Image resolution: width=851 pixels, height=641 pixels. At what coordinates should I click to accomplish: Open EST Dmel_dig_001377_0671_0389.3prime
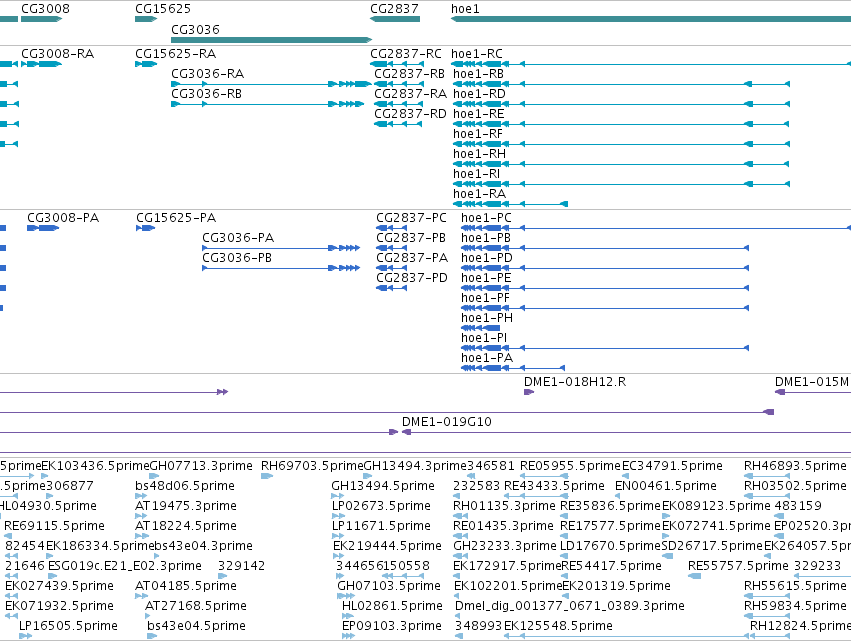(x=570, y=607)
